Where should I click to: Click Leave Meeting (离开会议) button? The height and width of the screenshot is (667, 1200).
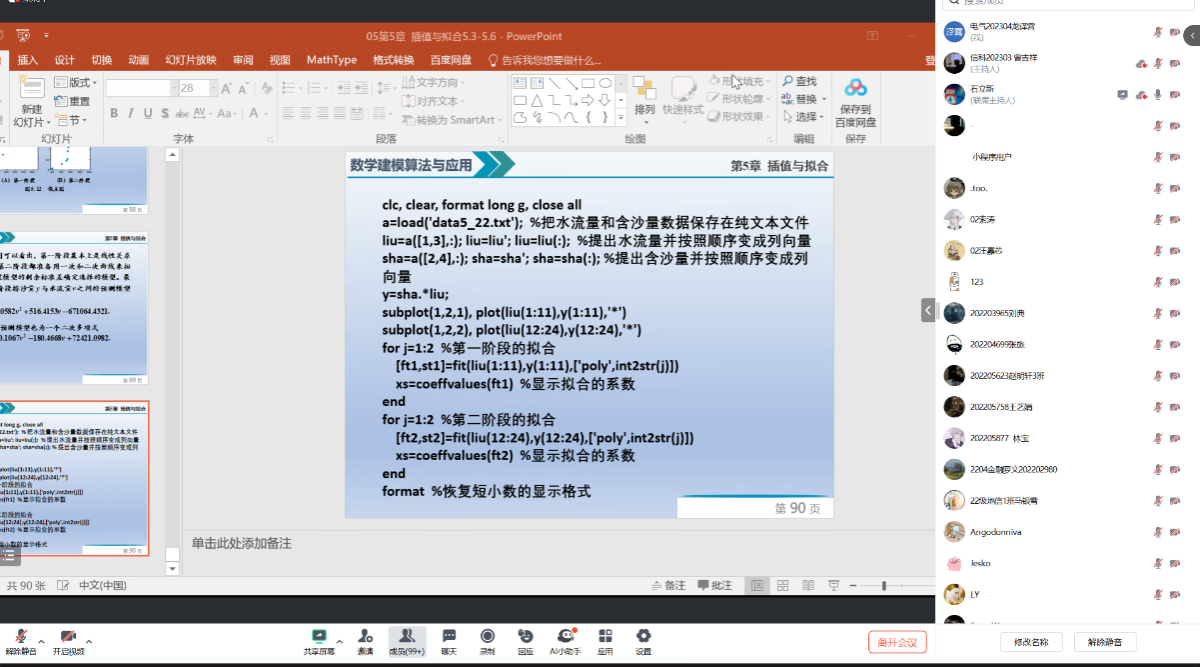[898, 642]
